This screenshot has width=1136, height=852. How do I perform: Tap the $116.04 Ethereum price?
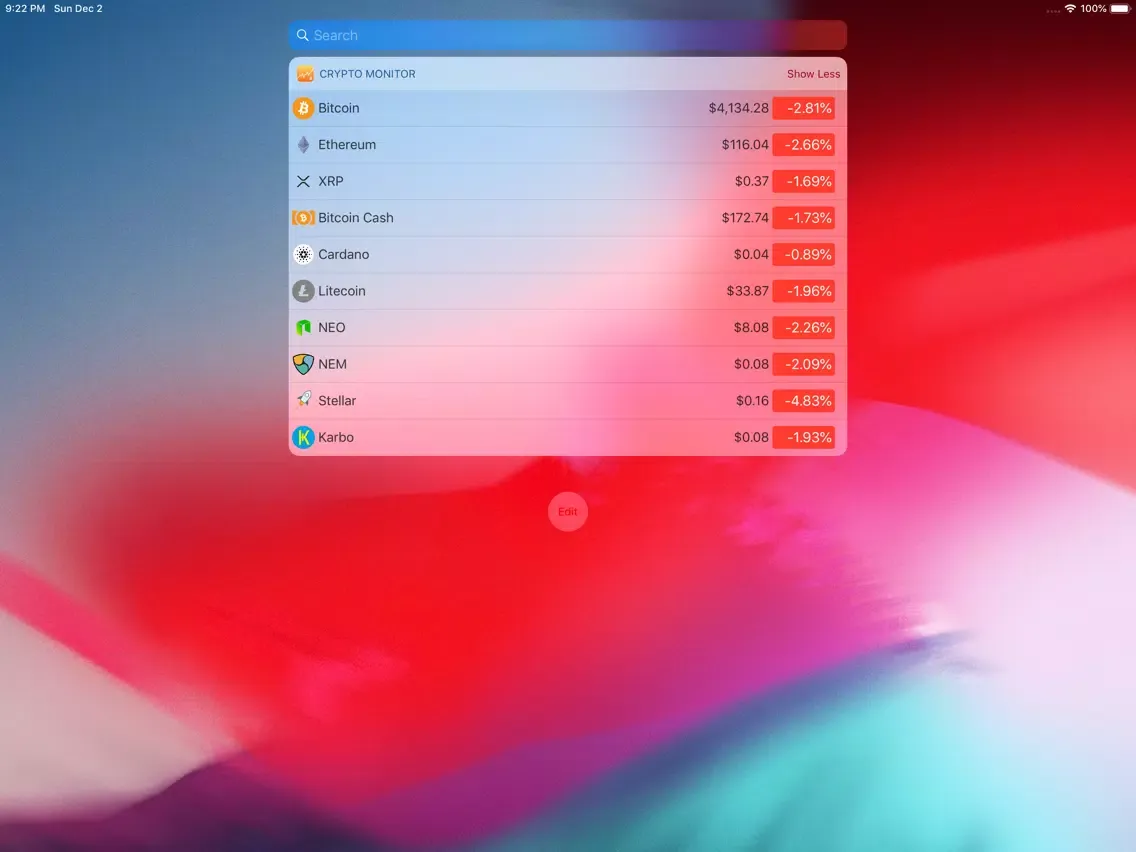(745, 145)
